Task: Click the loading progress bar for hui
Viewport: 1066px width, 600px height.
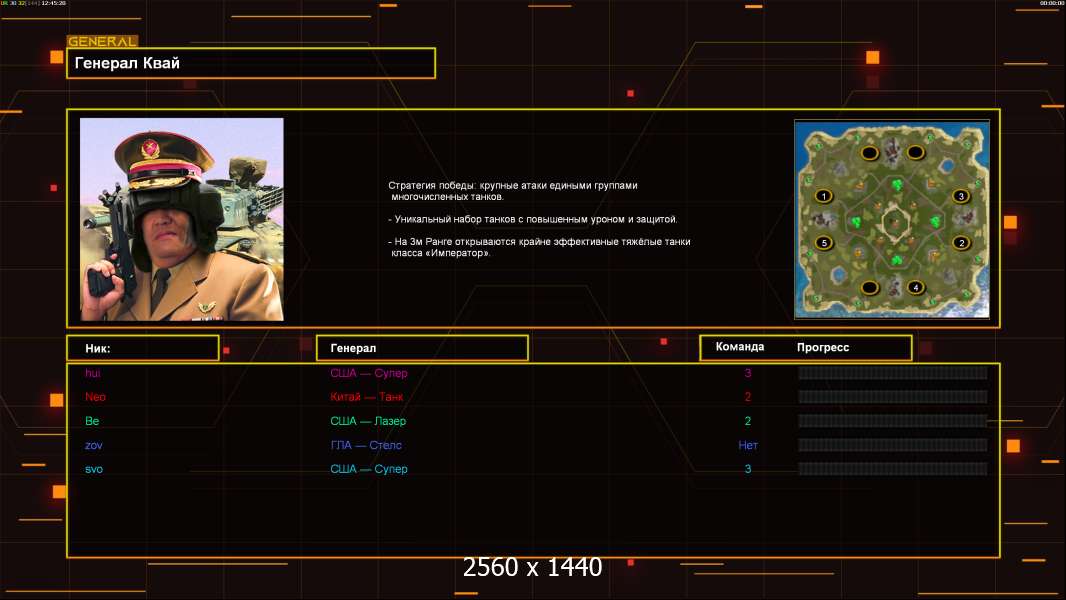Action: (x=892, y=373)
